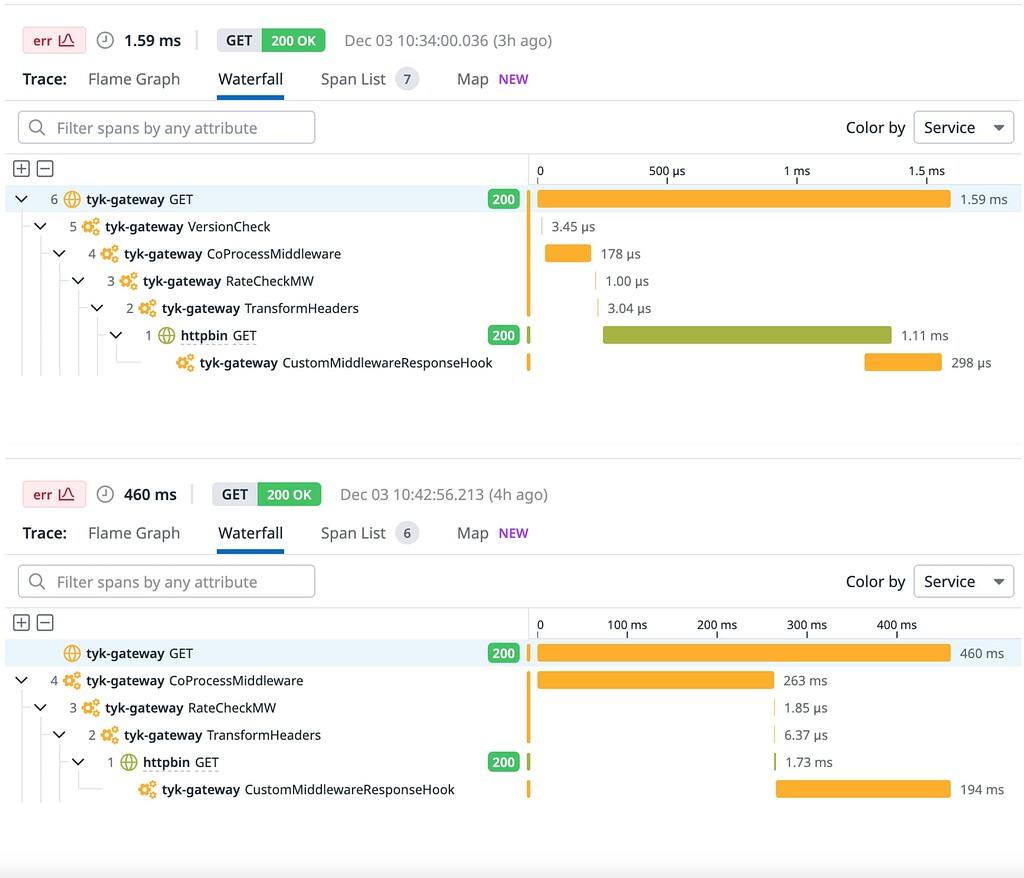The image size is (1024, 878).
Task: Click the gear icon beside CoProcessMiddleware
Action: pos(108,253)
